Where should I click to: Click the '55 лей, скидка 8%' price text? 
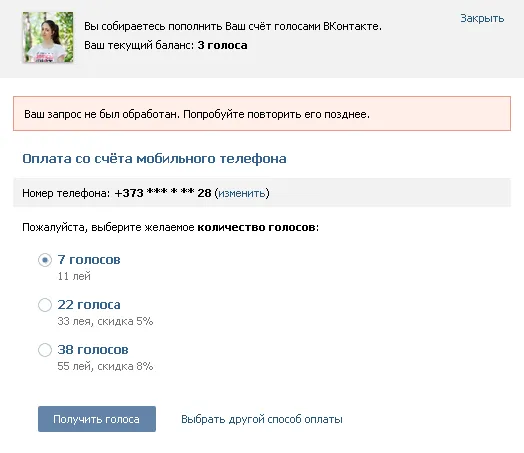(x=105, y=366)
